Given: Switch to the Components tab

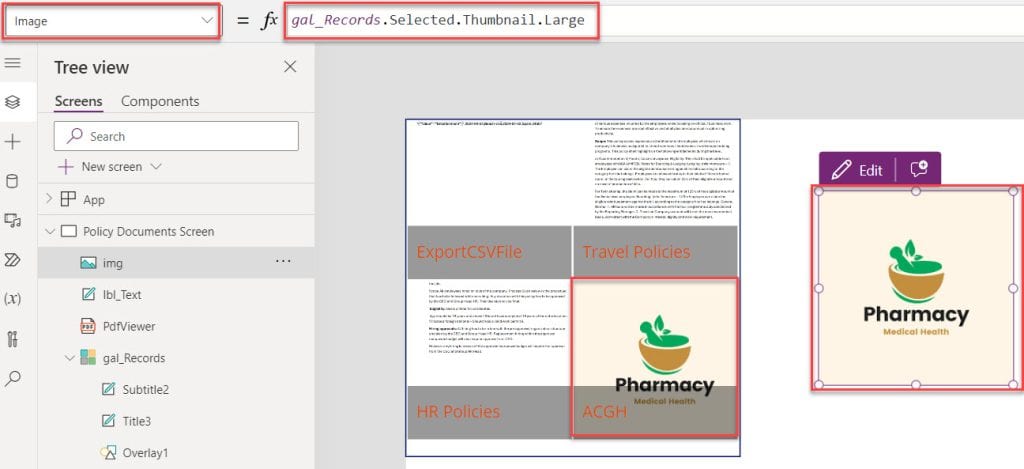Looking at the screenshot, I should pos(160,101).
